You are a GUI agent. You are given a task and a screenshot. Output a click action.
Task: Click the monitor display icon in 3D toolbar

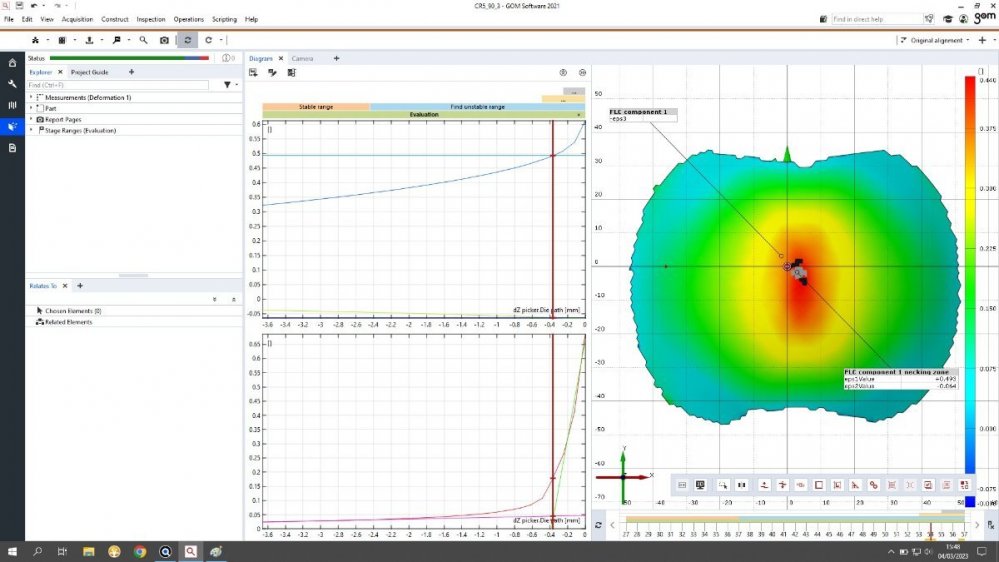pos(700,485)
